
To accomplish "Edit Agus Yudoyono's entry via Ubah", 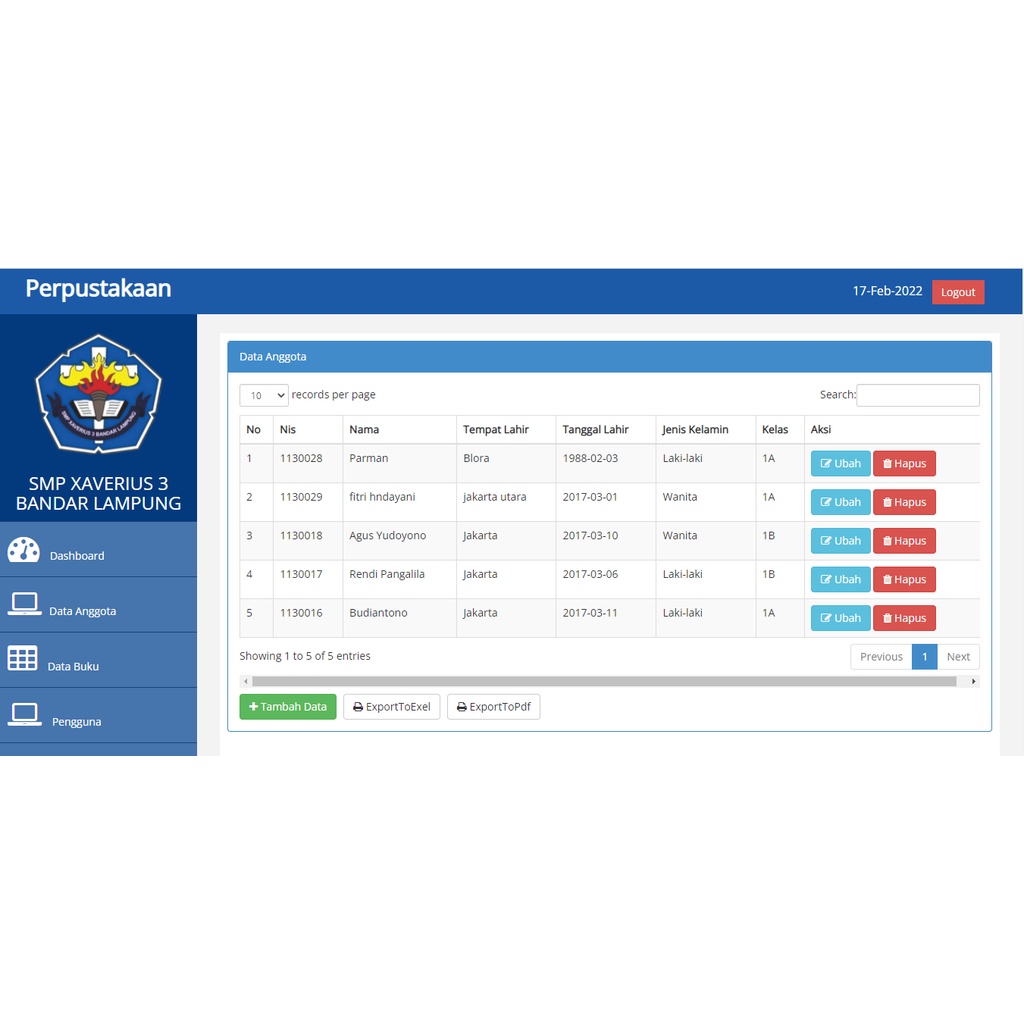I will 840,541.
